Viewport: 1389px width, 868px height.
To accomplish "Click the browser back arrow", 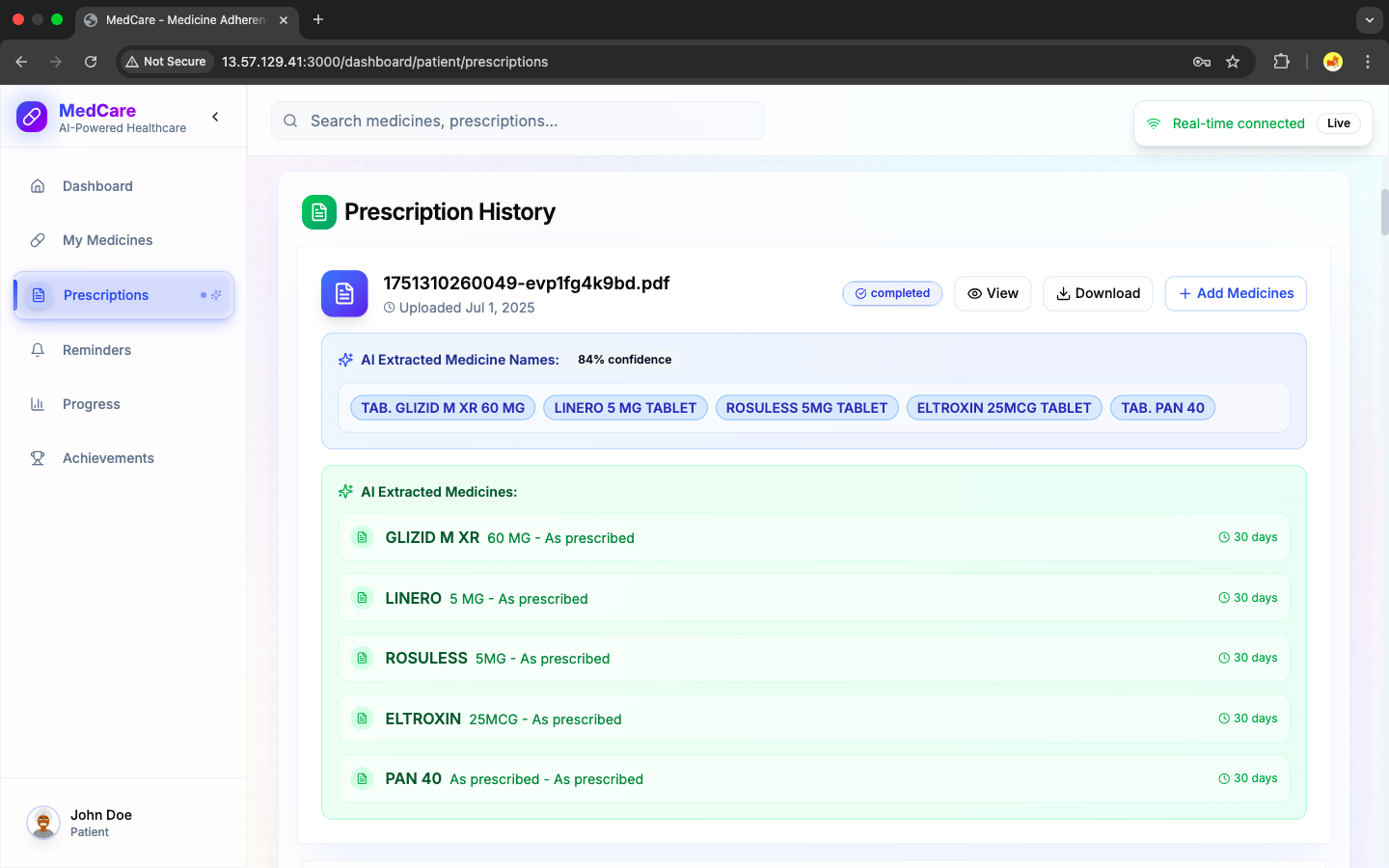I will click(21, 62).
